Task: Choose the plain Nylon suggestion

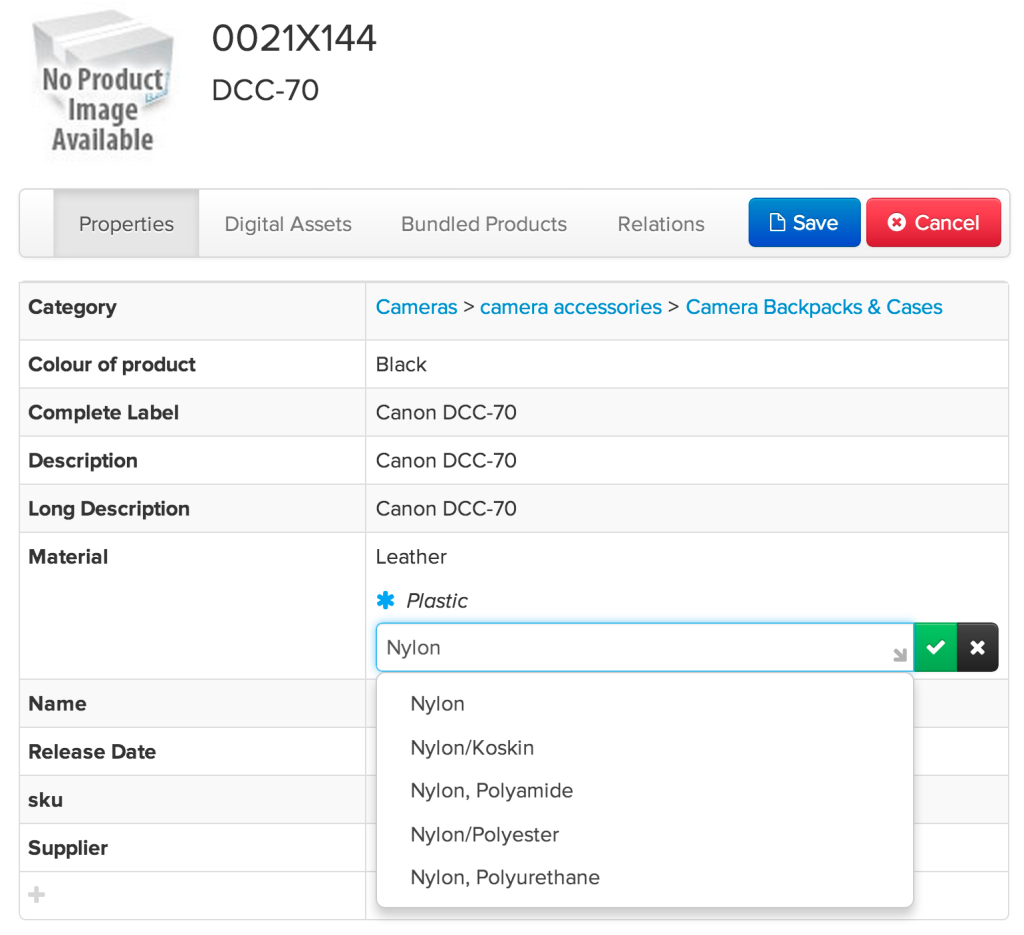Action: click(x=438, y=704)
